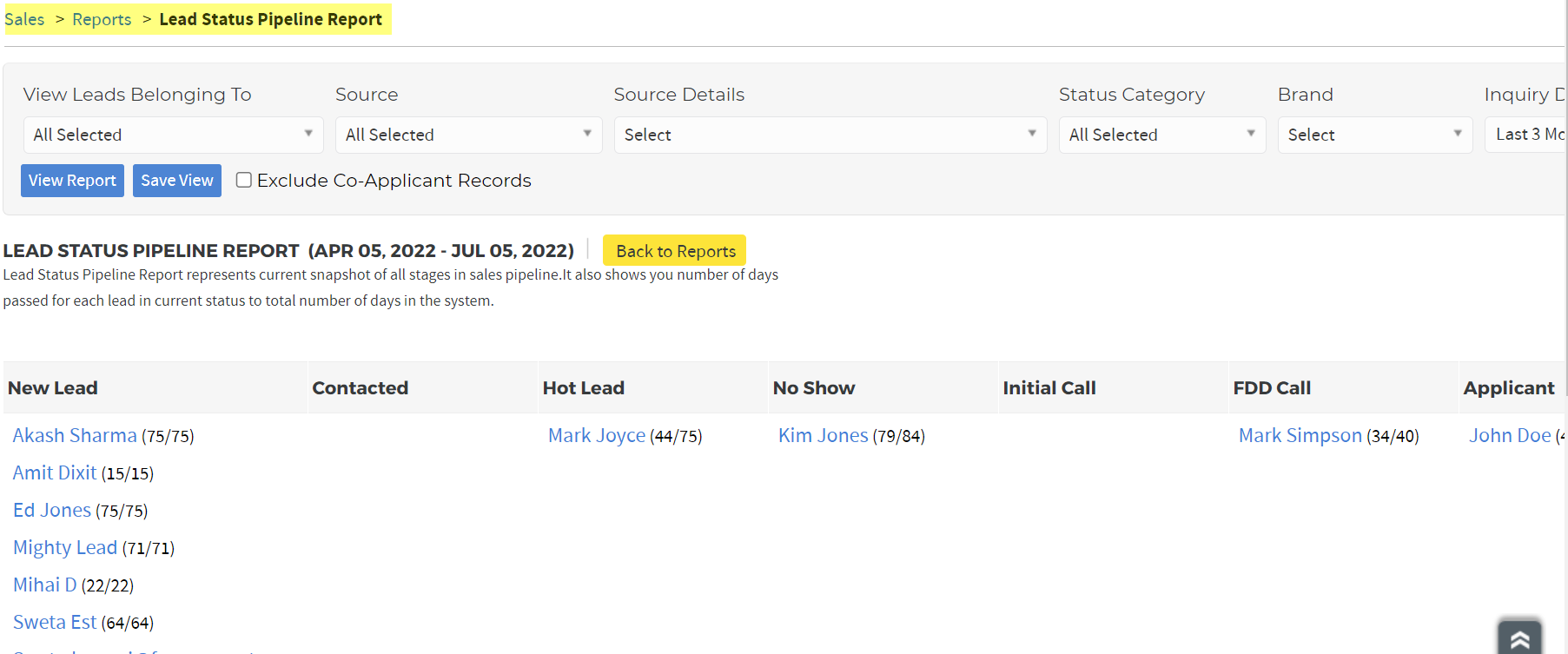The image size is (1568, 654).
Task: Click Lead Status Pipeline Report breadcrumb text
Action: [x=270, y=19]
